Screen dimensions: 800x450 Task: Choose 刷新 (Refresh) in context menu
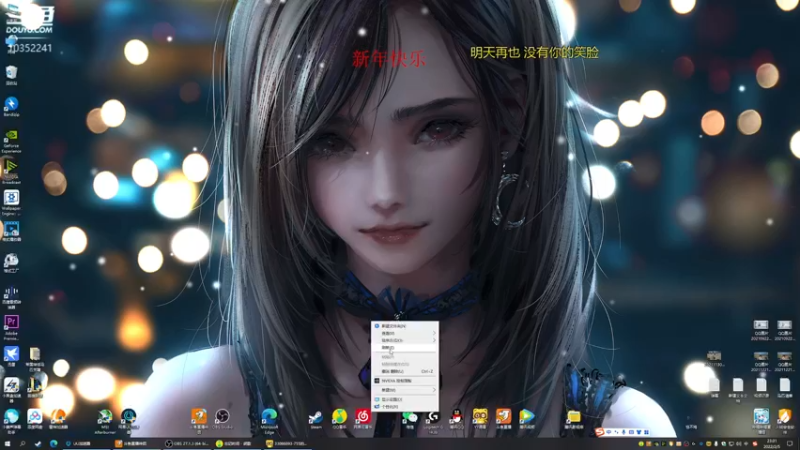[x=405, y=347]
